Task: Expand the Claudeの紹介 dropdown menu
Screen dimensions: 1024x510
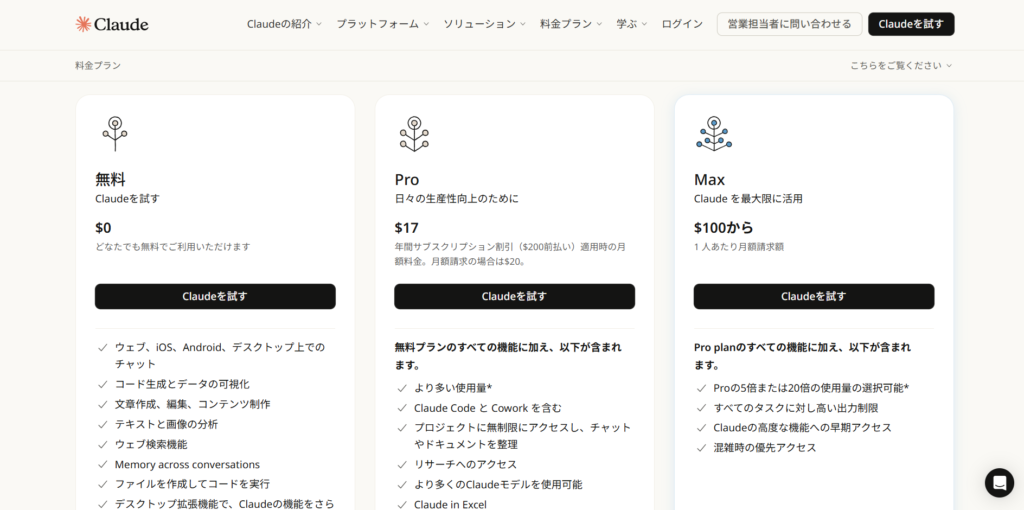Action: point(284,24)
